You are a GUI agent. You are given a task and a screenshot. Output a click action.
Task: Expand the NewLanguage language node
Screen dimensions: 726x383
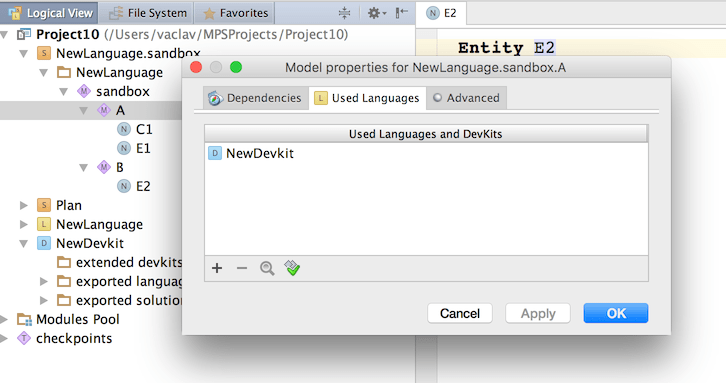(24, 224)
